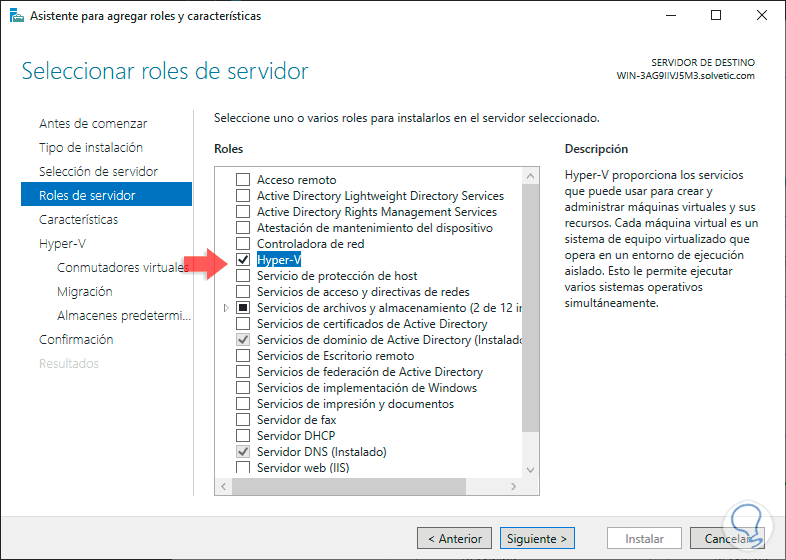Open the Tipo de instalación page
The width and height of the screenshot is (786, 560).
point(90,148)
